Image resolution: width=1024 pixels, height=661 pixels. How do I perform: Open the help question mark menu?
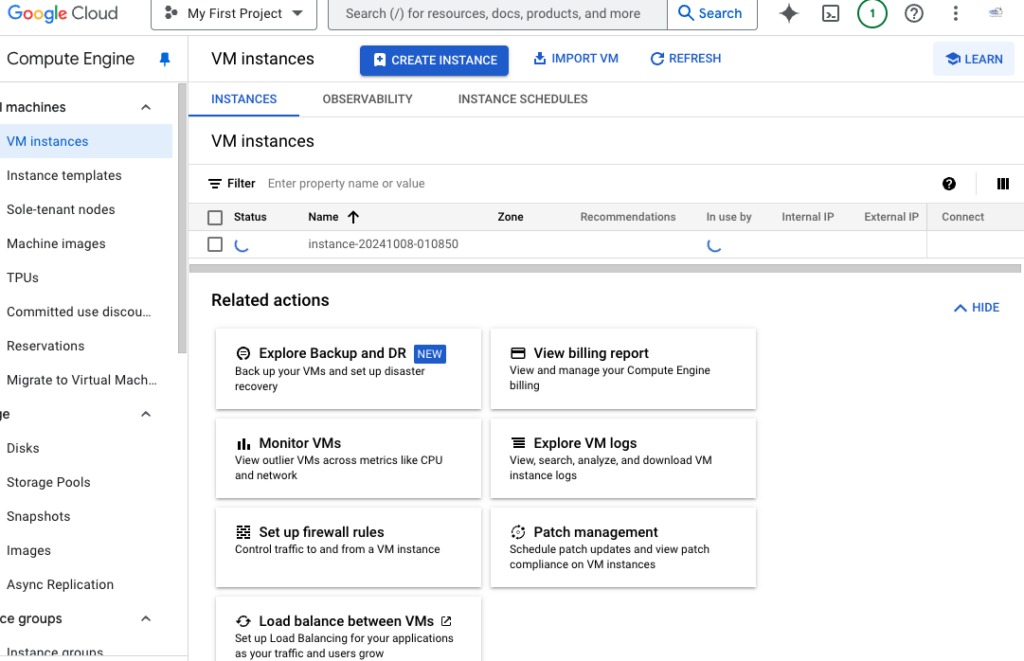(914, 13)
